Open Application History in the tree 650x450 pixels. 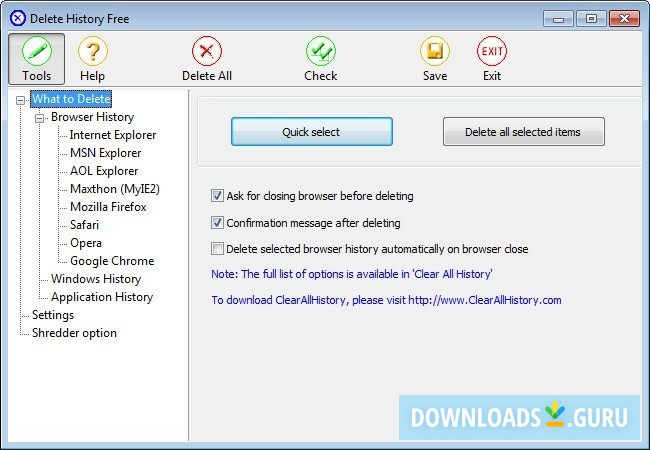pyautogui.click(x=102, y=297)
